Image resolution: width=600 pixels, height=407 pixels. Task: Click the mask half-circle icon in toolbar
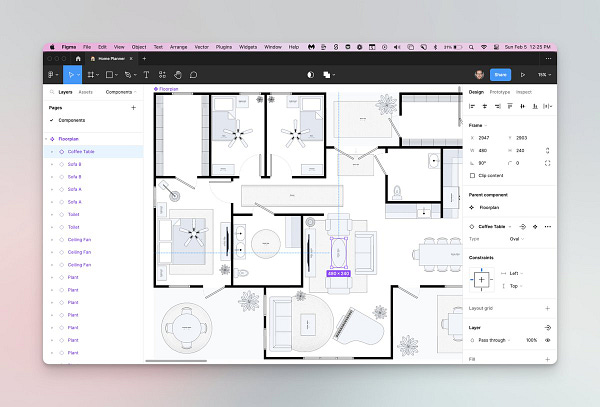[x=311, y=75]
